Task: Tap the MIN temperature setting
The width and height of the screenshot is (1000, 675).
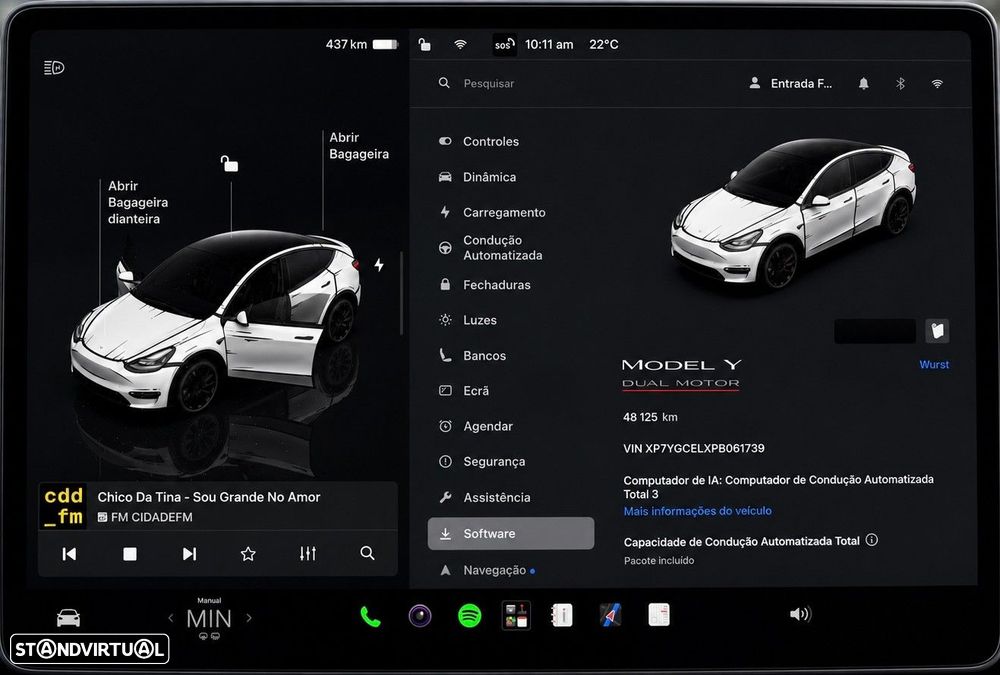Action: click(209, 618)
